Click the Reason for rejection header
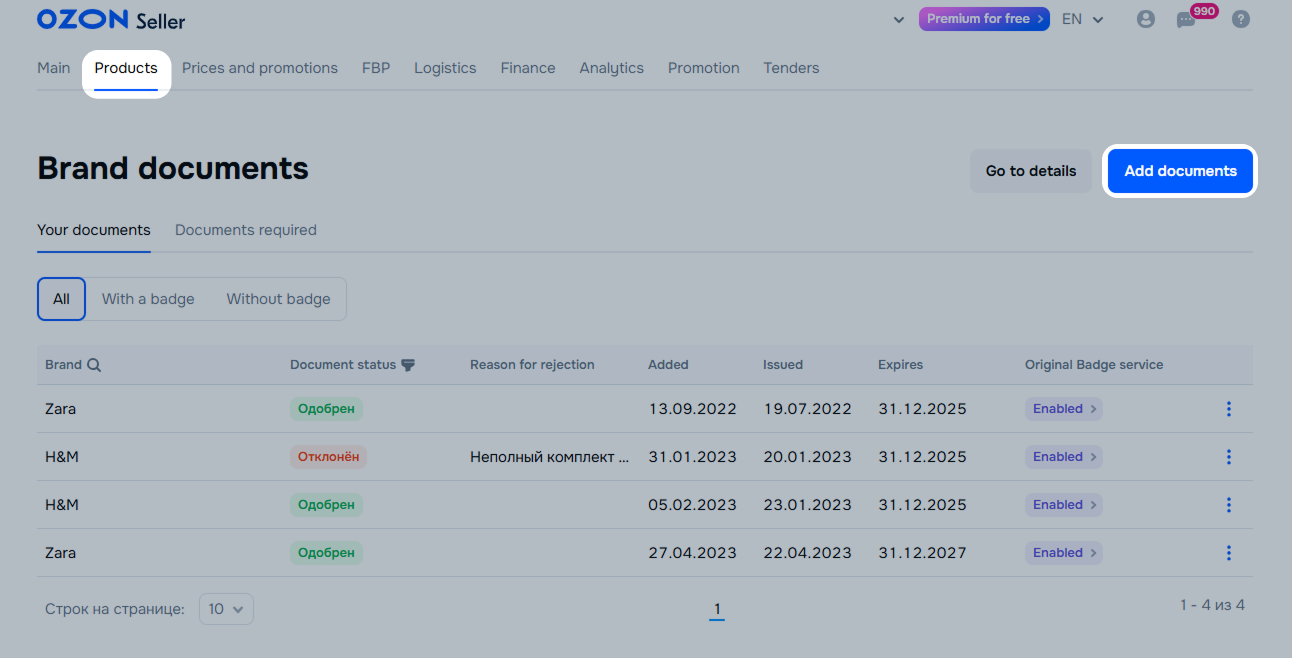The image size is (1292, 658). pyautogui.click(x=532, y=365)
